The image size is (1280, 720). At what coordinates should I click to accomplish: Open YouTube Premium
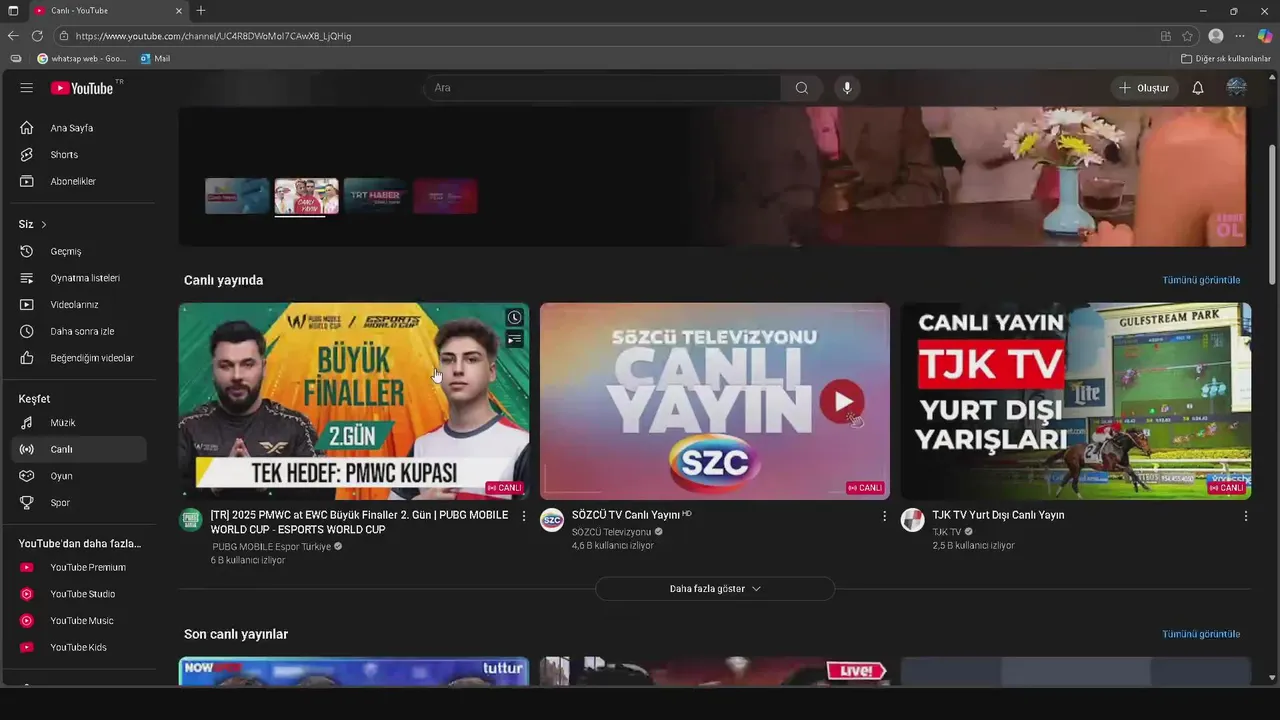point(80,567)
